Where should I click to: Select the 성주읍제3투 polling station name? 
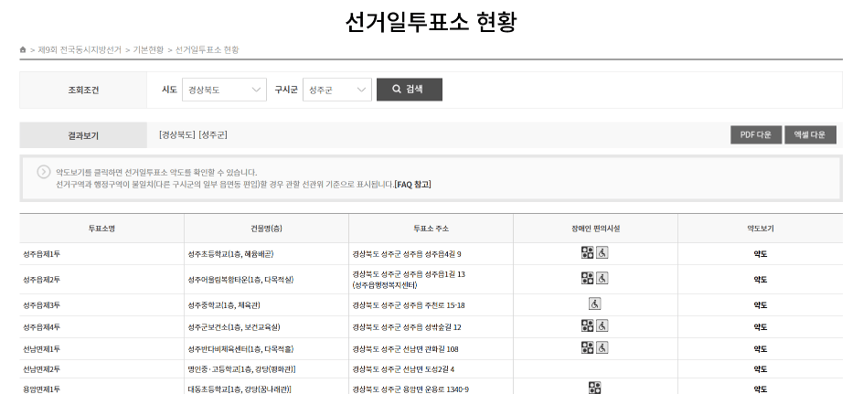tap(42, 305)
